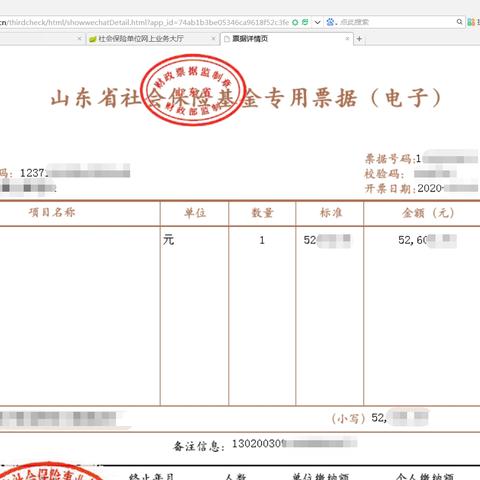
Task: Switch to 社会保险单位网上业务大厅 tab
Action: tap(152, 39)
